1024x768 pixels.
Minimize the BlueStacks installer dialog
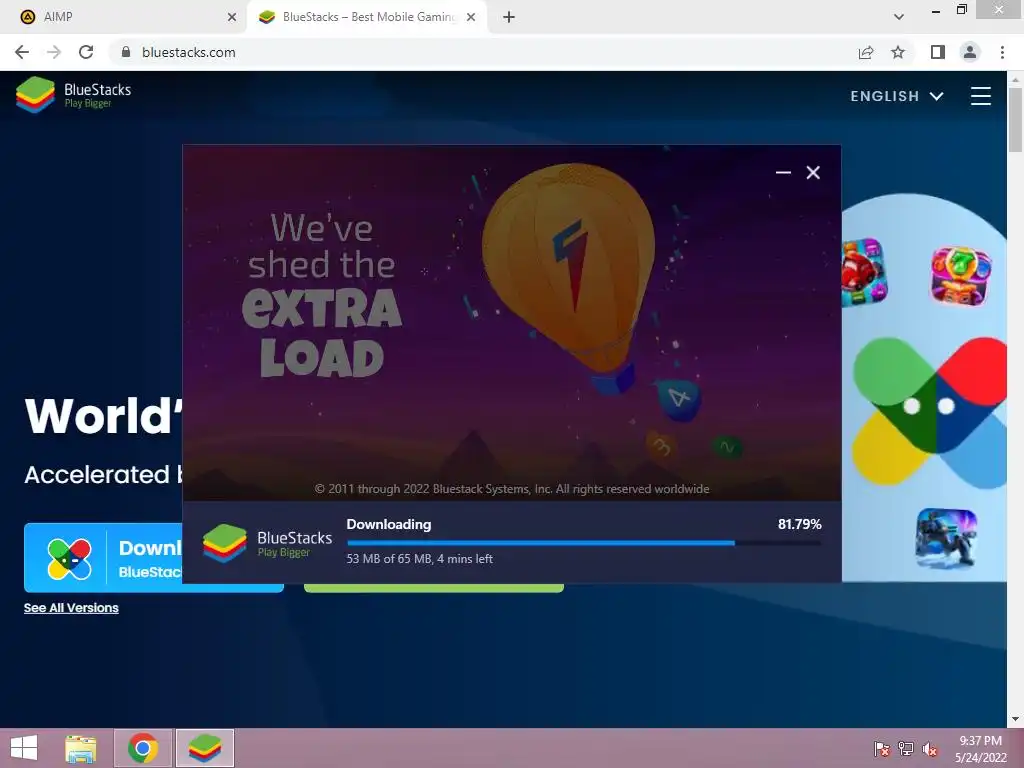783,172
